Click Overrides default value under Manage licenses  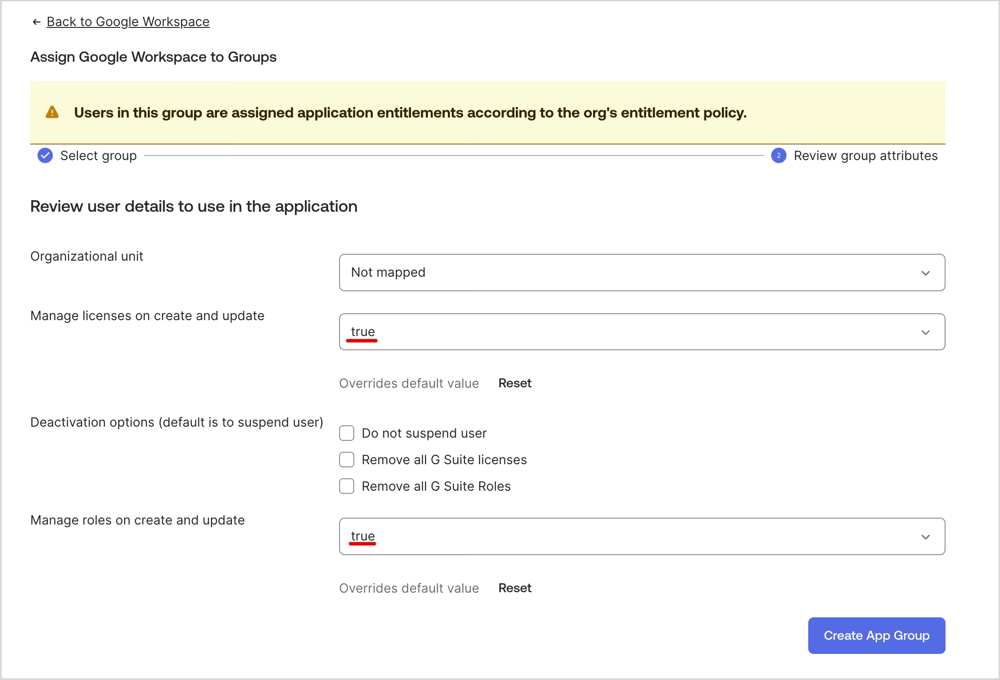click(409, 383)
